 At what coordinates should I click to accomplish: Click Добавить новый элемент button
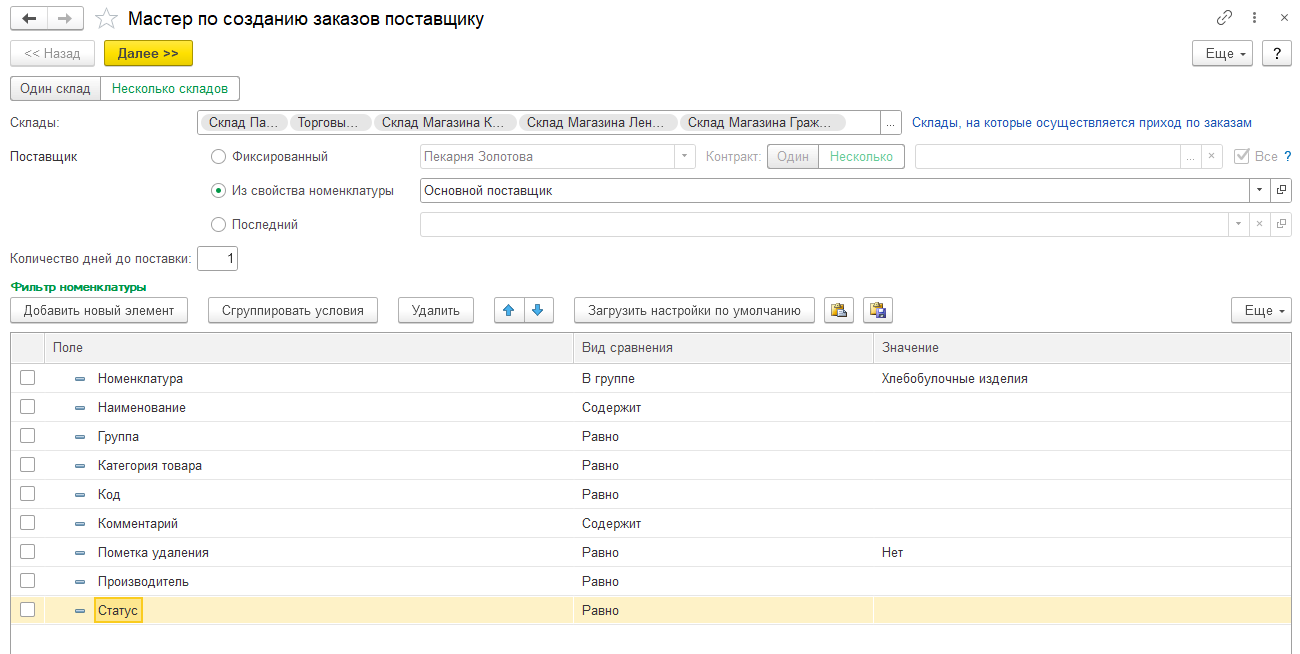[x=99, y=310]
